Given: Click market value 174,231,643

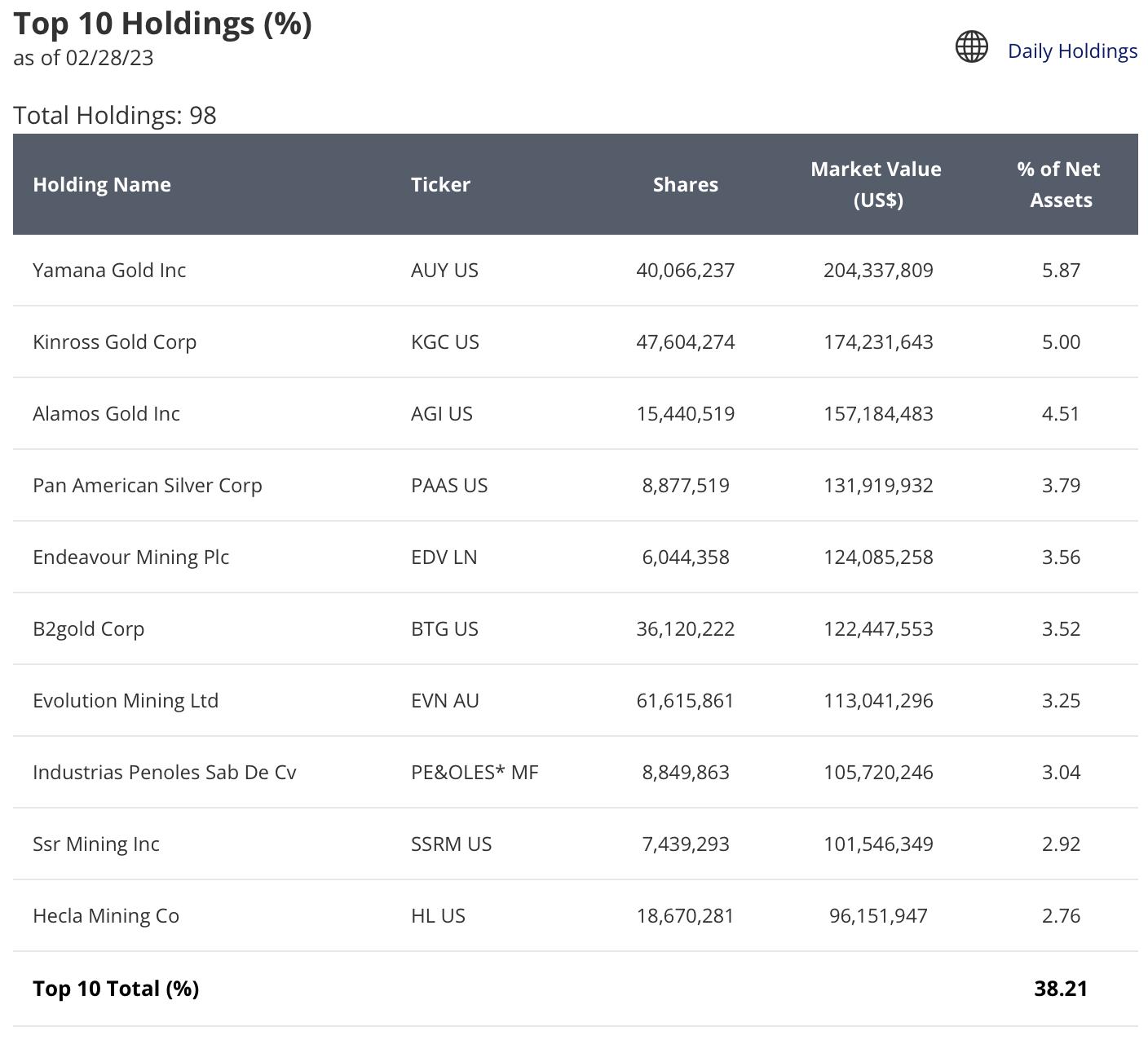Looking at the screenshot, I should coord(878,342).
